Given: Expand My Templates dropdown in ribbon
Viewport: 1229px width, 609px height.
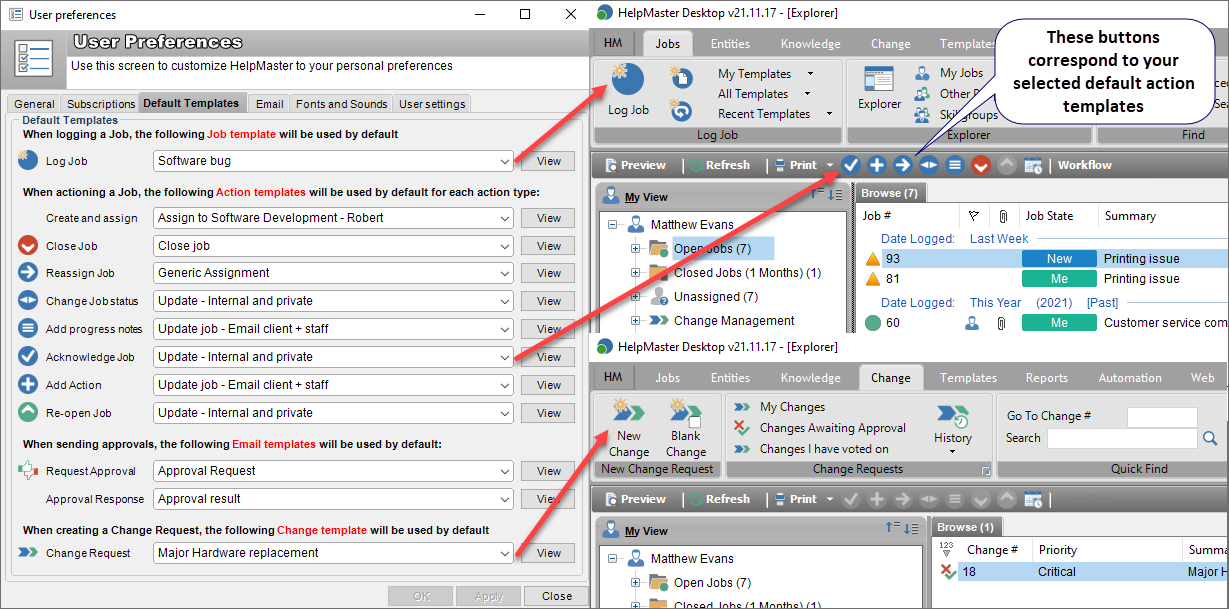Looking at the screenshot, I should click(x=810, y=74).
